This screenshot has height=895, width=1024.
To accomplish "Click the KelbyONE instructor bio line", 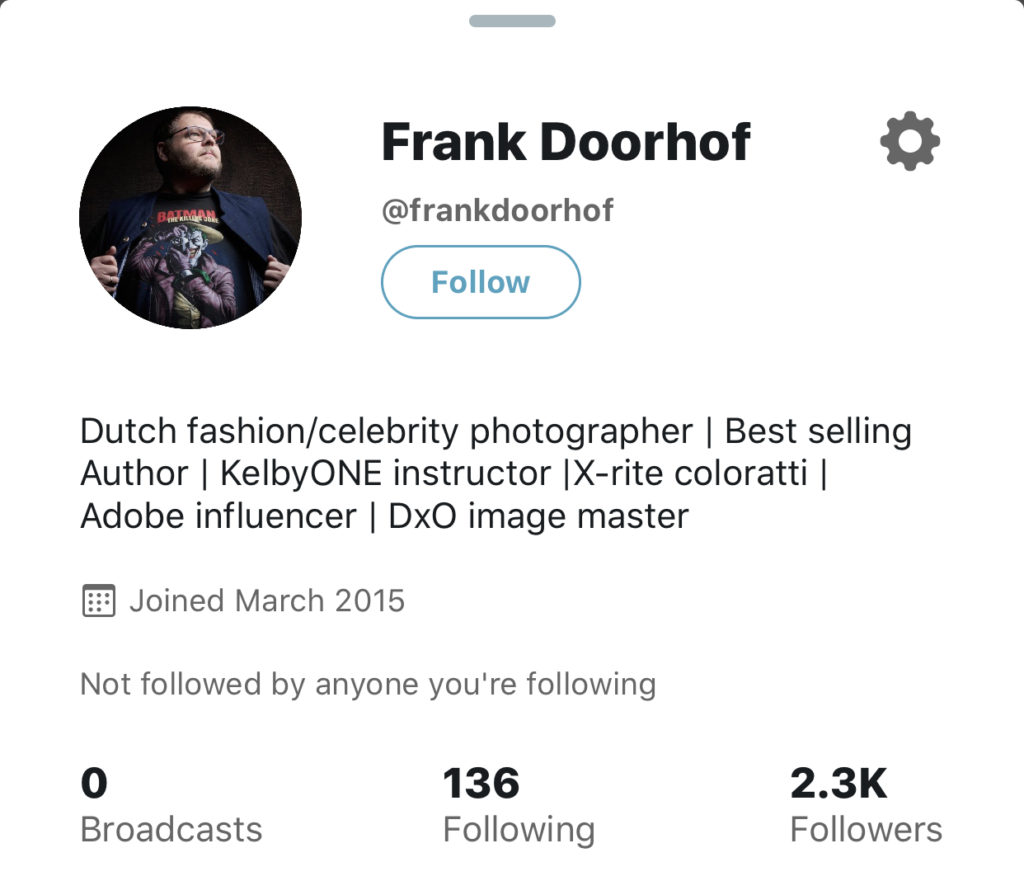I will coord(386,473).
